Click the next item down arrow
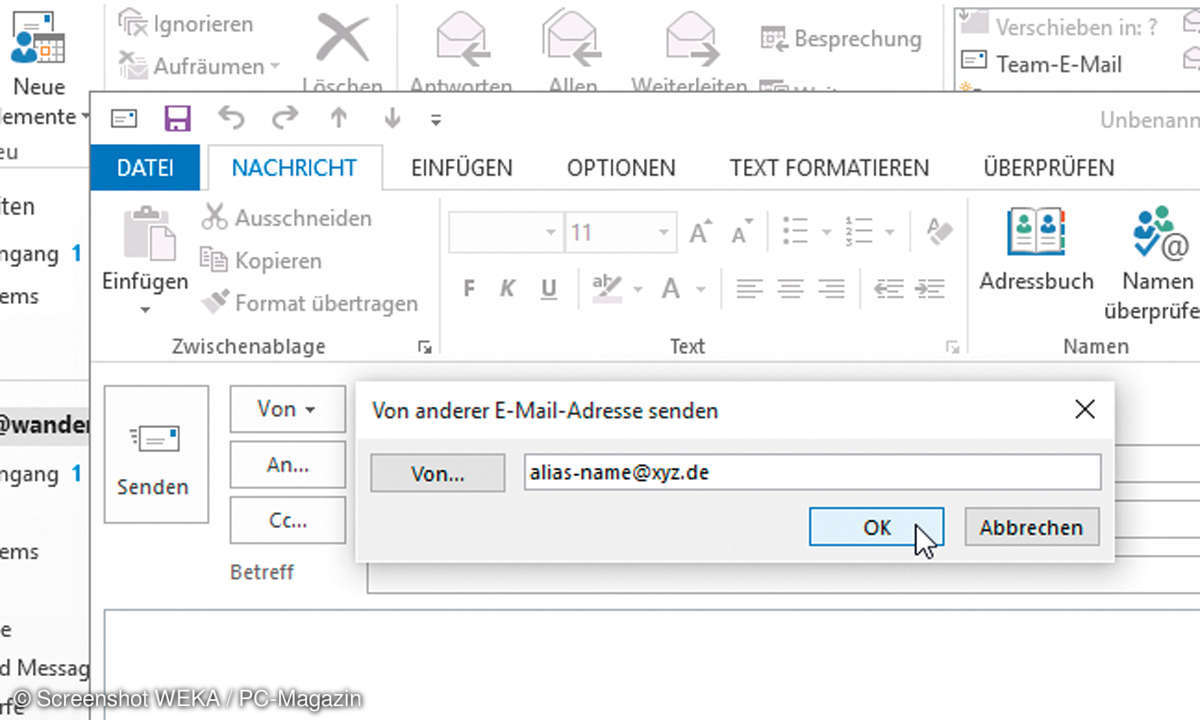 point(391,118)
